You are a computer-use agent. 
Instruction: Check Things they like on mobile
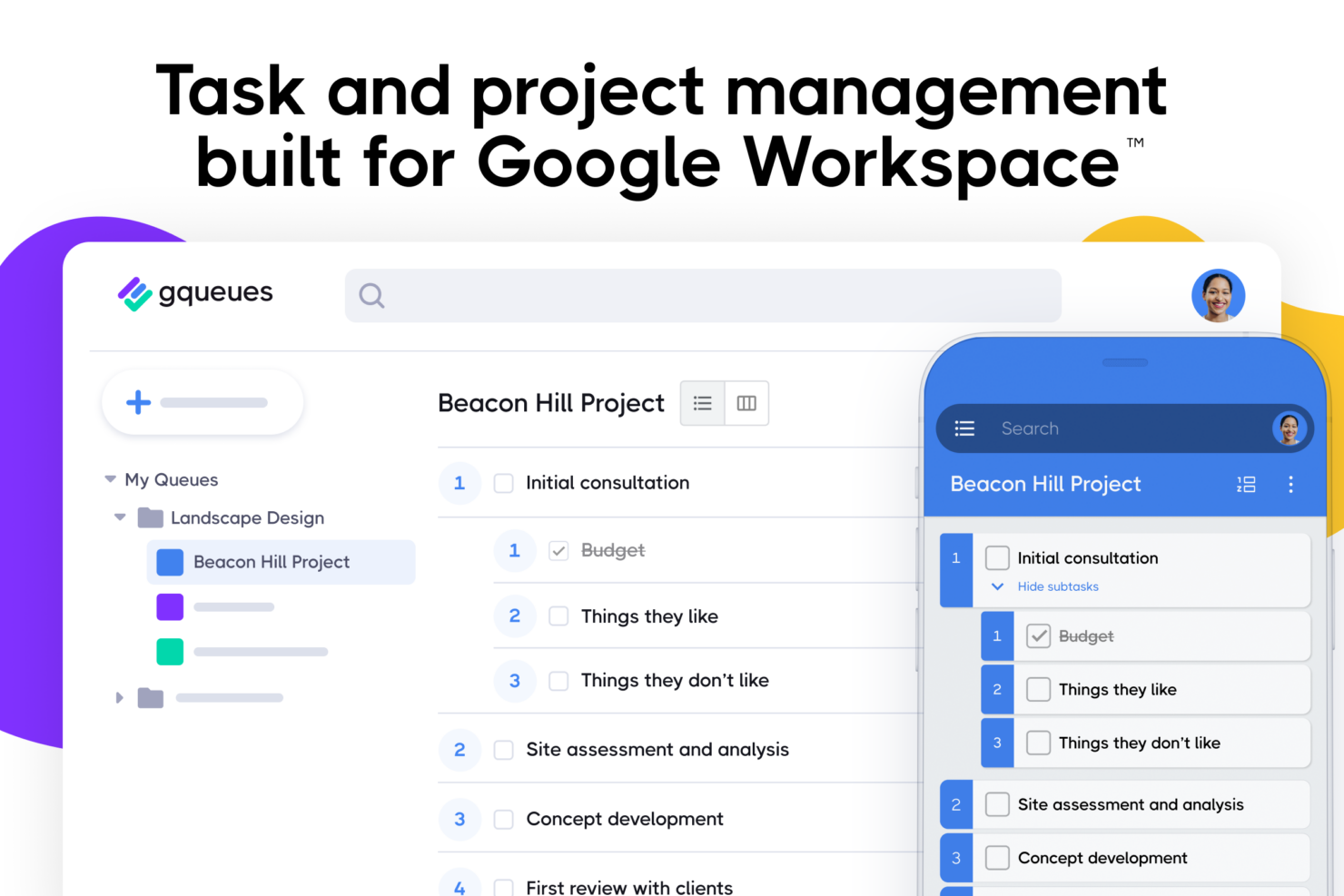(x=1038, y=689)
